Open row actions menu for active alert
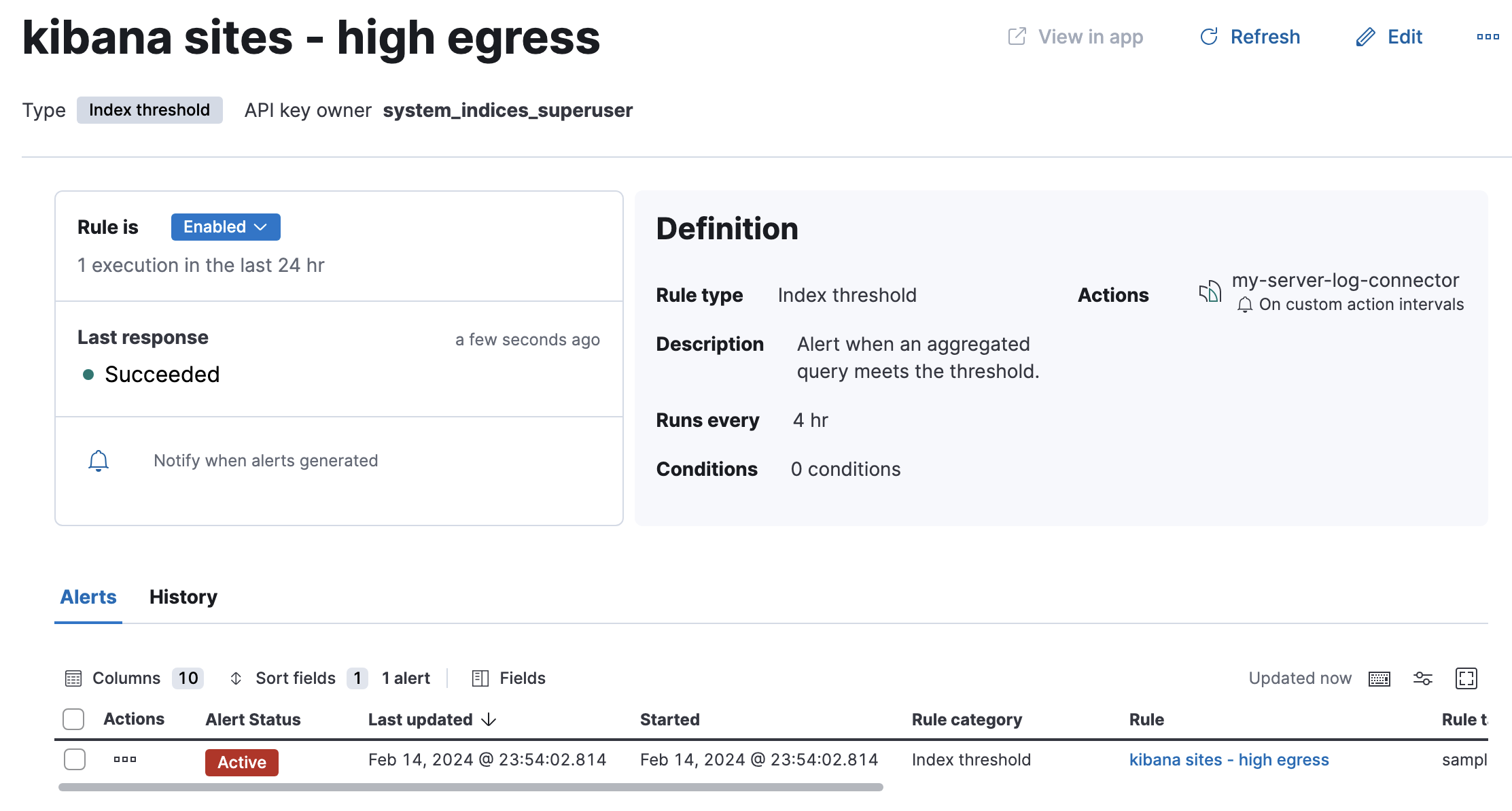Image resolution: width=1512 pixels, height=811 pixels. (125, 759)
